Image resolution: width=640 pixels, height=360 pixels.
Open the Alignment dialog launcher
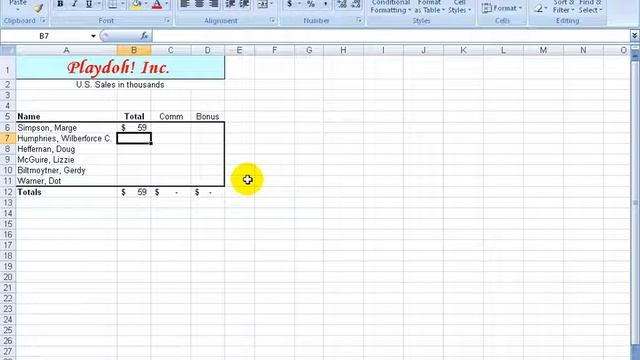pyautogui.click(x=273, y=20)
